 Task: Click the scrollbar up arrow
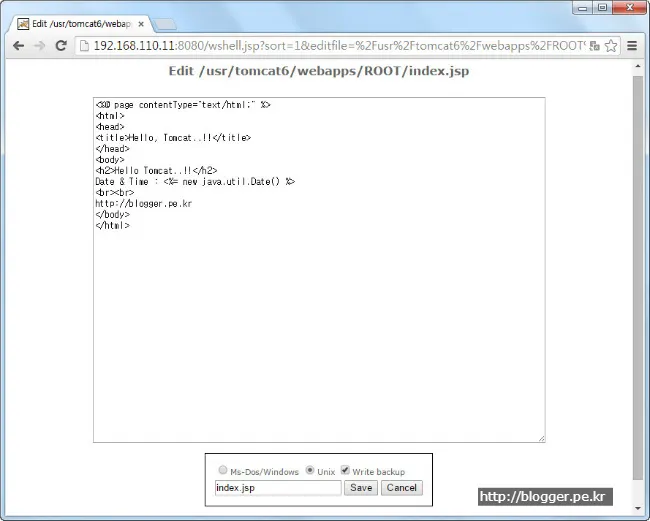638,66
